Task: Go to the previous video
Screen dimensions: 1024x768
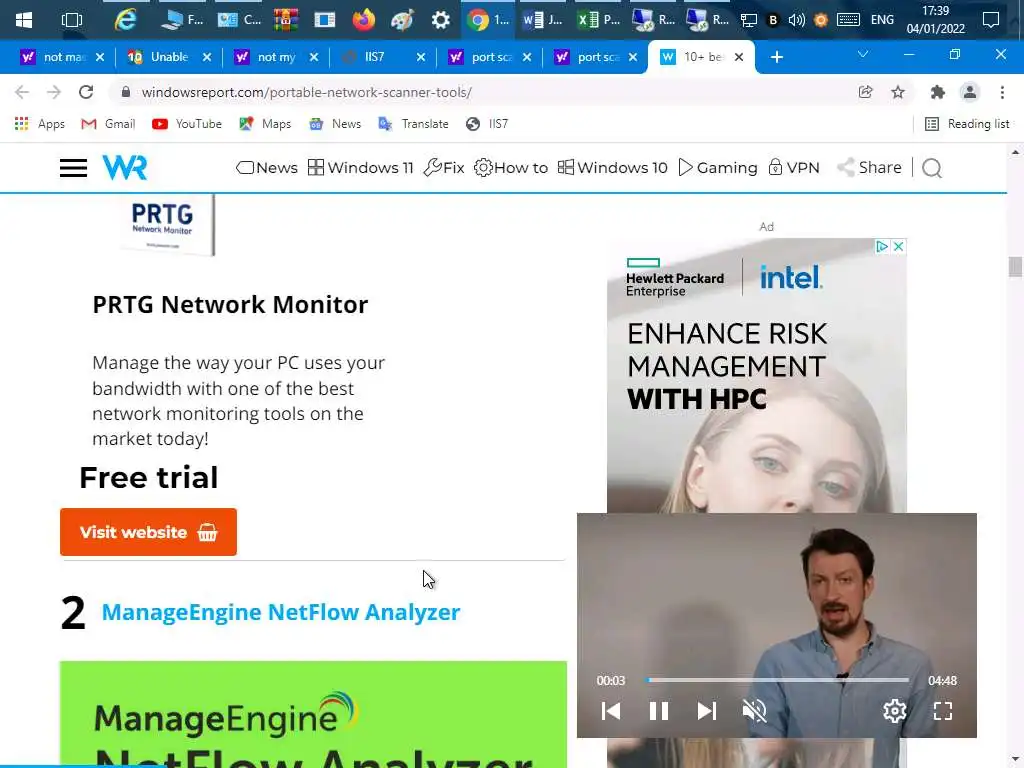Action: 611,711
